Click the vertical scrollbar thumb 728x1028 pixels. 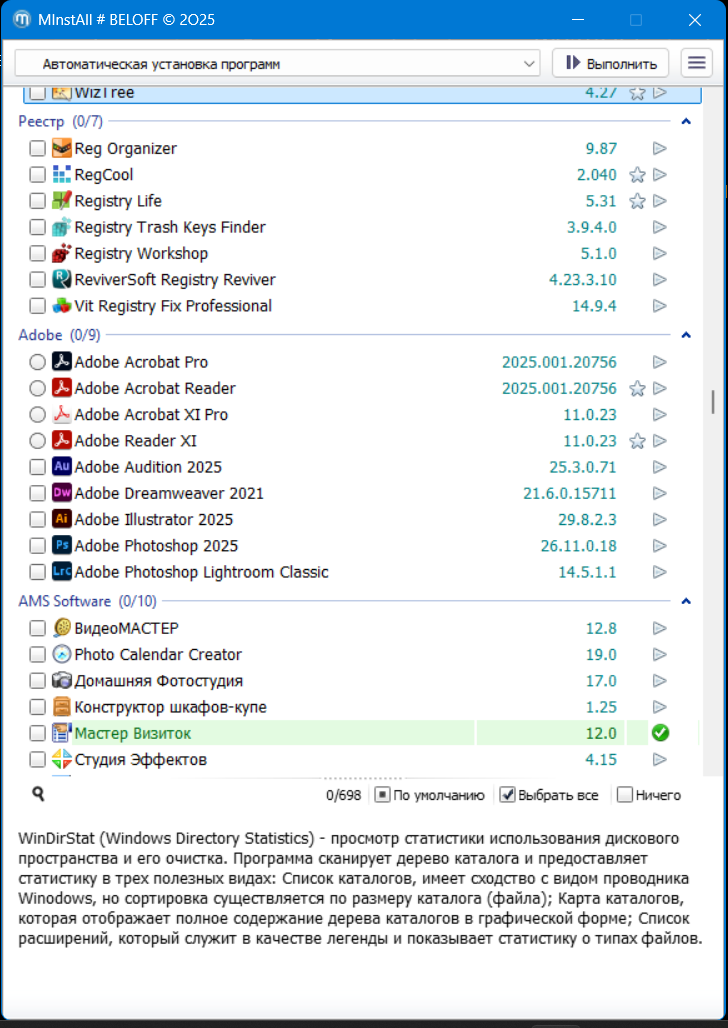tap(712, 401)
